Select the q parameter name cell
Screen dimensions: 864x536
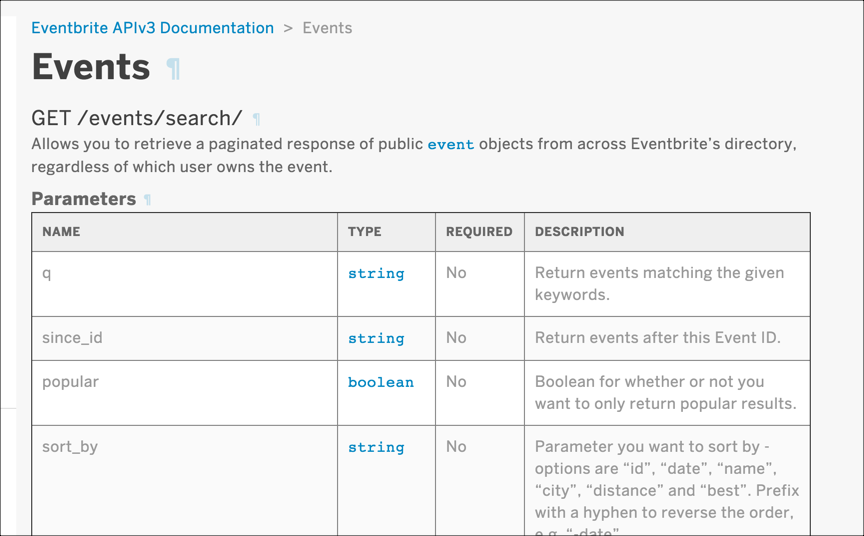(47, 273)
